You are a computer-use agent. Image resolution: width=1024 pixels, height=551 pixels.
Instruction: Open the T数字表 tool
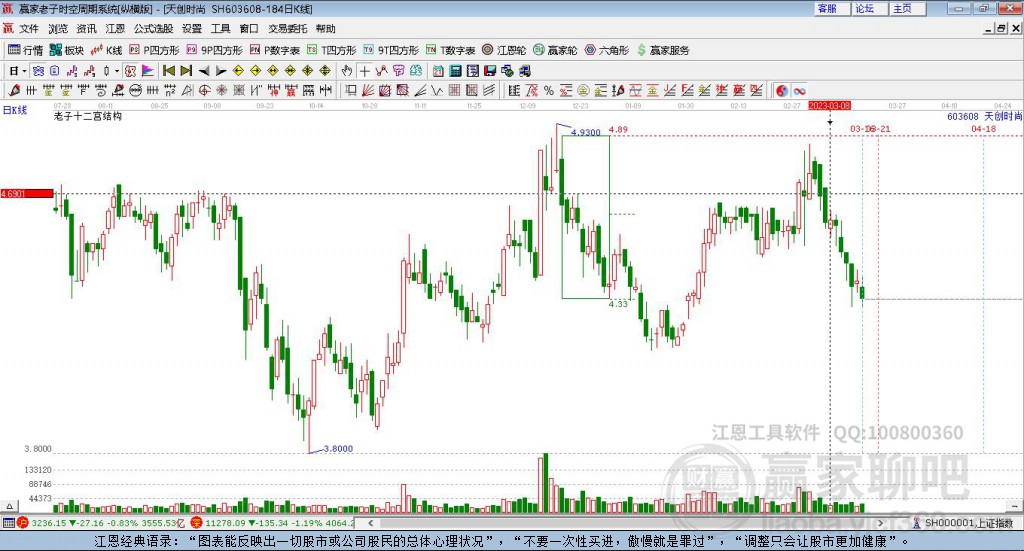click(451, 50)
